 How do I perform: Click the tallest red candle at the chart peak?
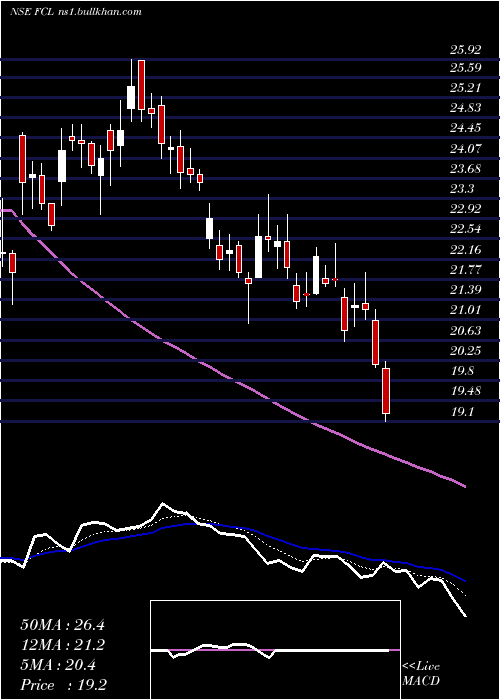pyautogui.click(x=142, y=85)
